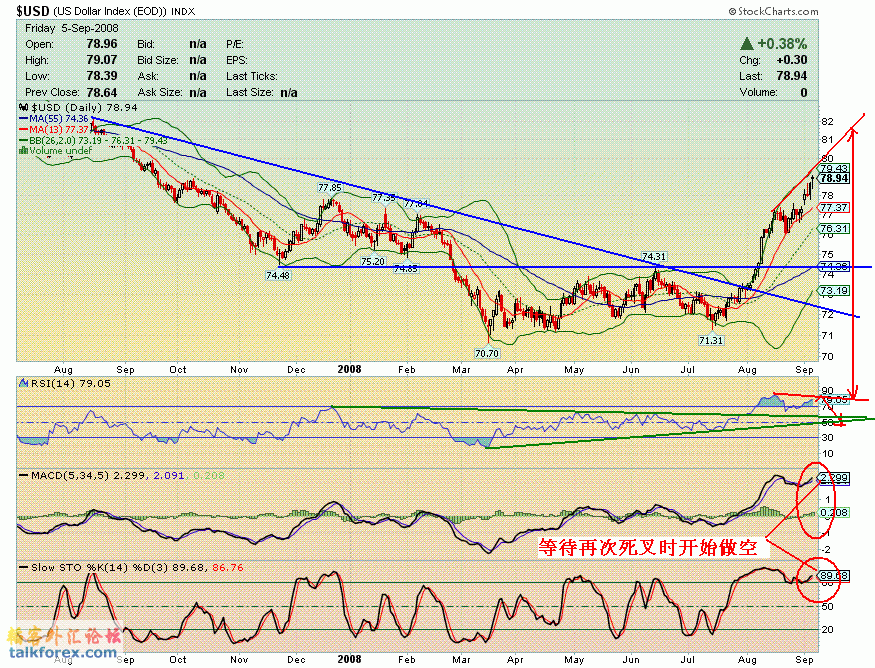Click the 76.31 axis flag
The width and height of the screenshot is (875, 668).
coord(834,228)
